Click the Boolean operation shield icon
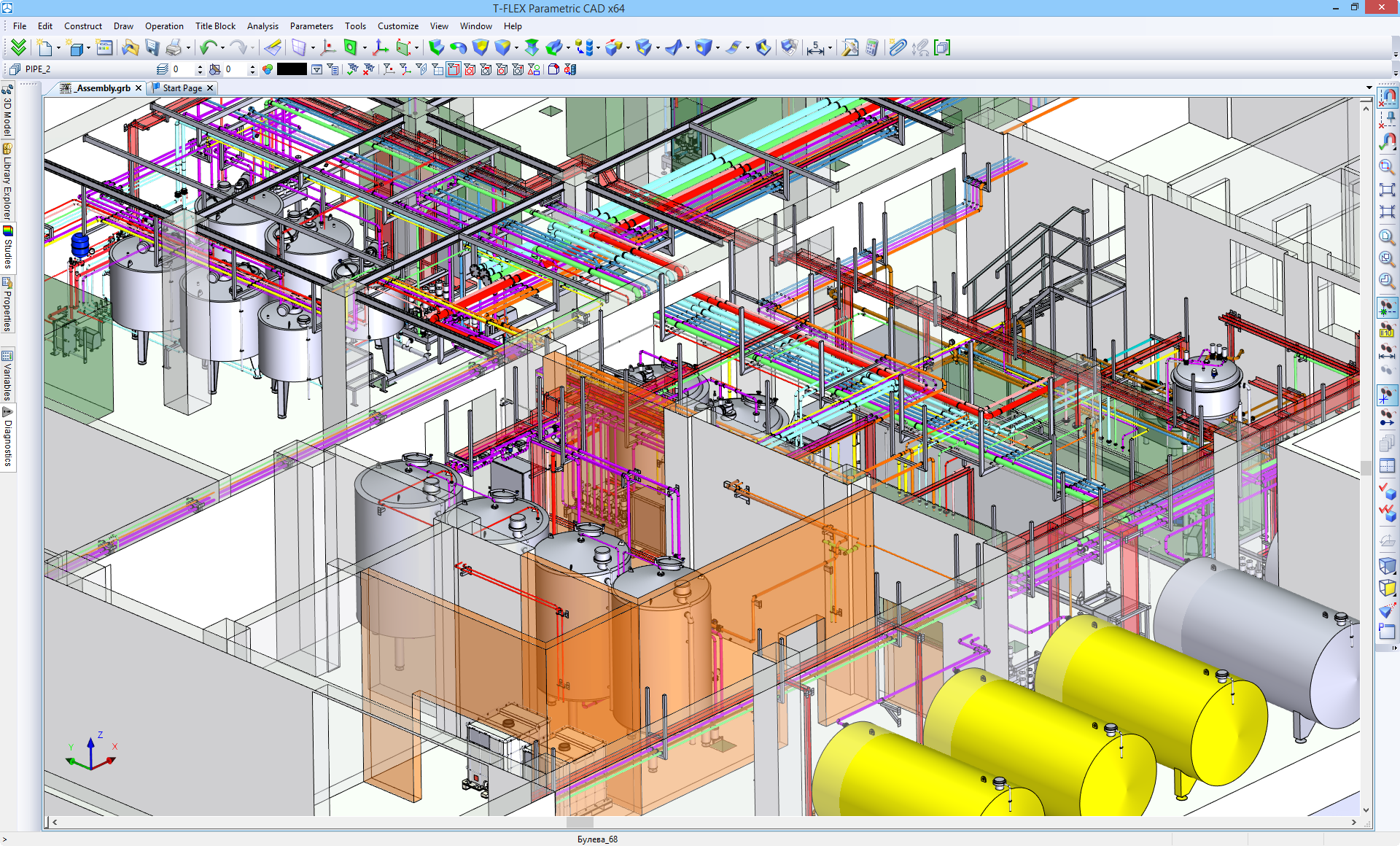Image resolution: width=1400 pixels, height=846 pixels. pos(480,47)
